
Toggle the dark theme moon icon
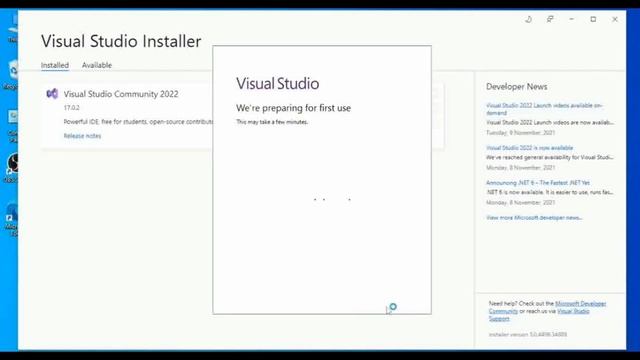[528, 19]
